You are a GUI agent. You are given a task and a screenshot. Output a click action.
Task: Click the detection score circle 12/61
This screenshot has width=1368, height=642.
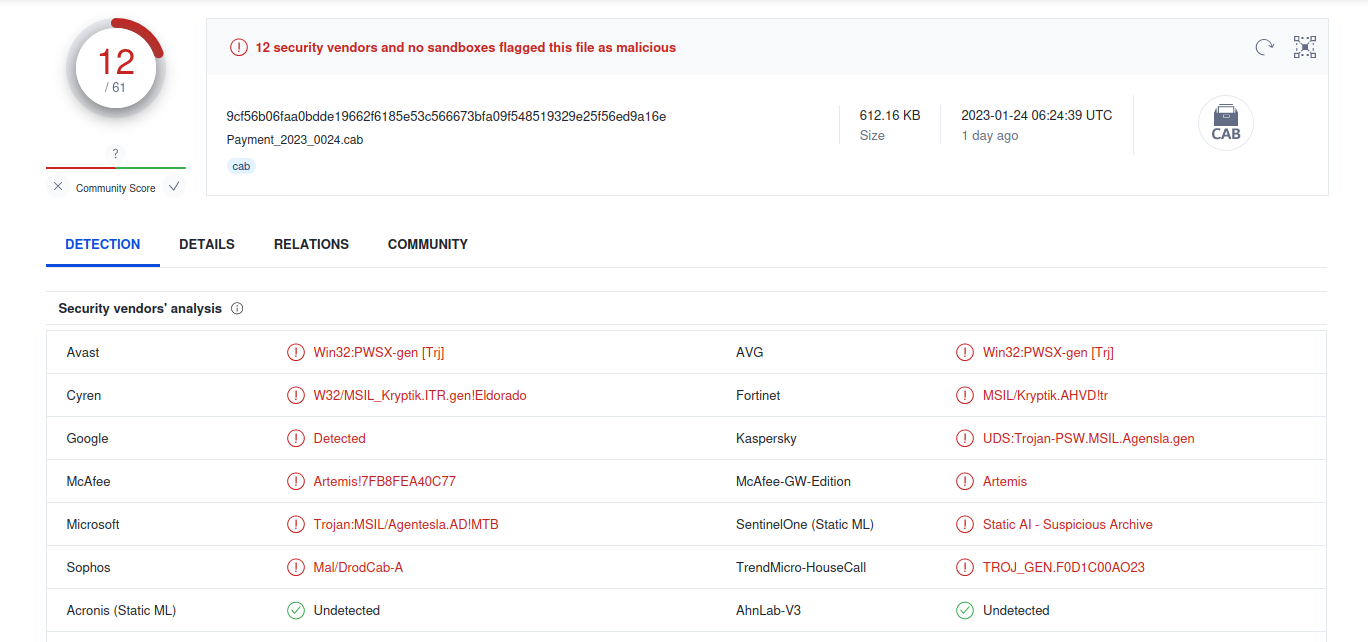116,69
